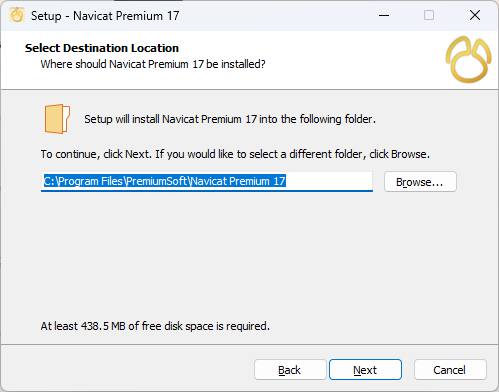The image size is (499, 392).
Task: Click the greyed-out maximize button
Action: coord(429,15)
